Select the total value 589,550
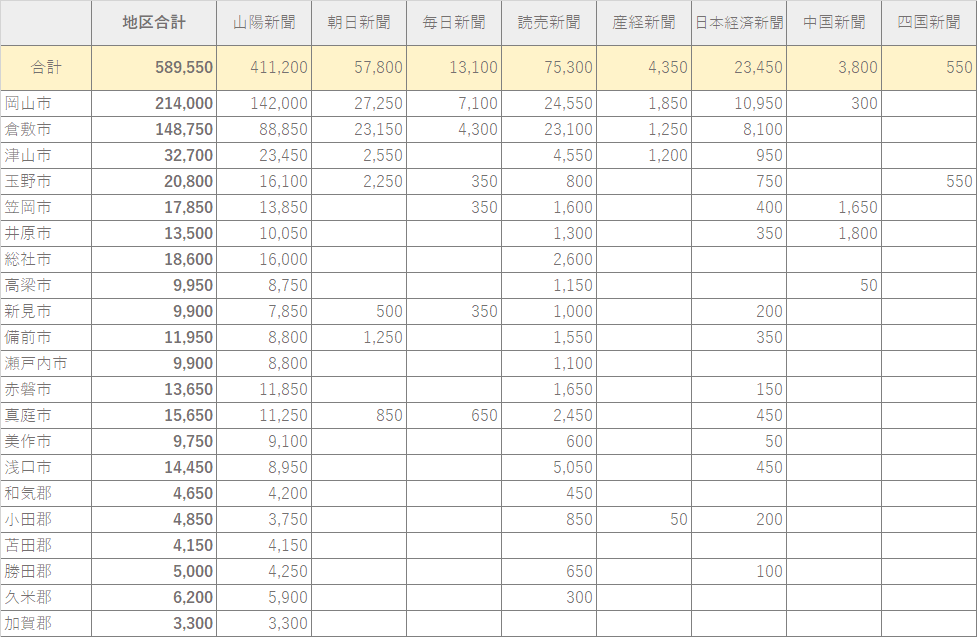Image resolution: width=977 pixels, height=637 pixels. coord(154,67)
